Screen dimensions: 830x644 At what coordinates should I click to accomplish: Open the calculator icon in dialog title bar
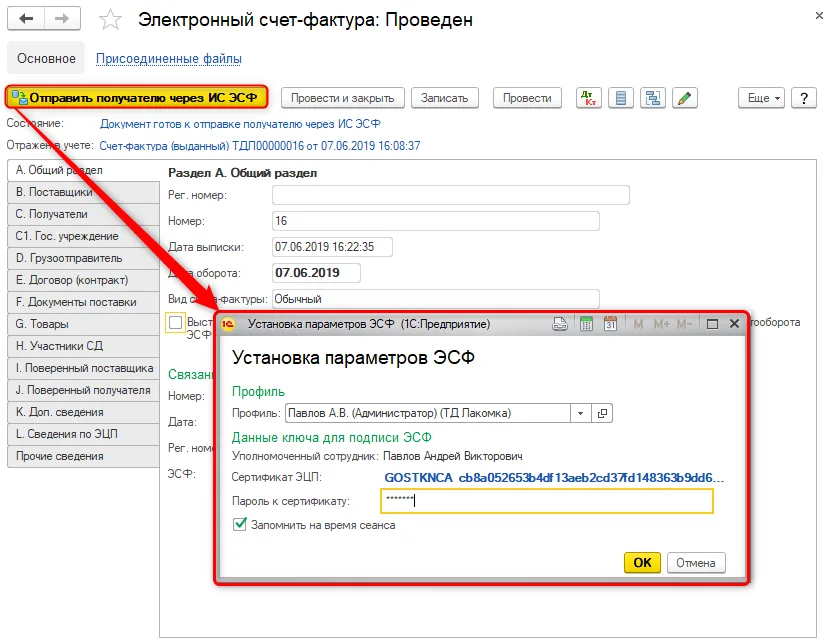[x=586, y=324]
